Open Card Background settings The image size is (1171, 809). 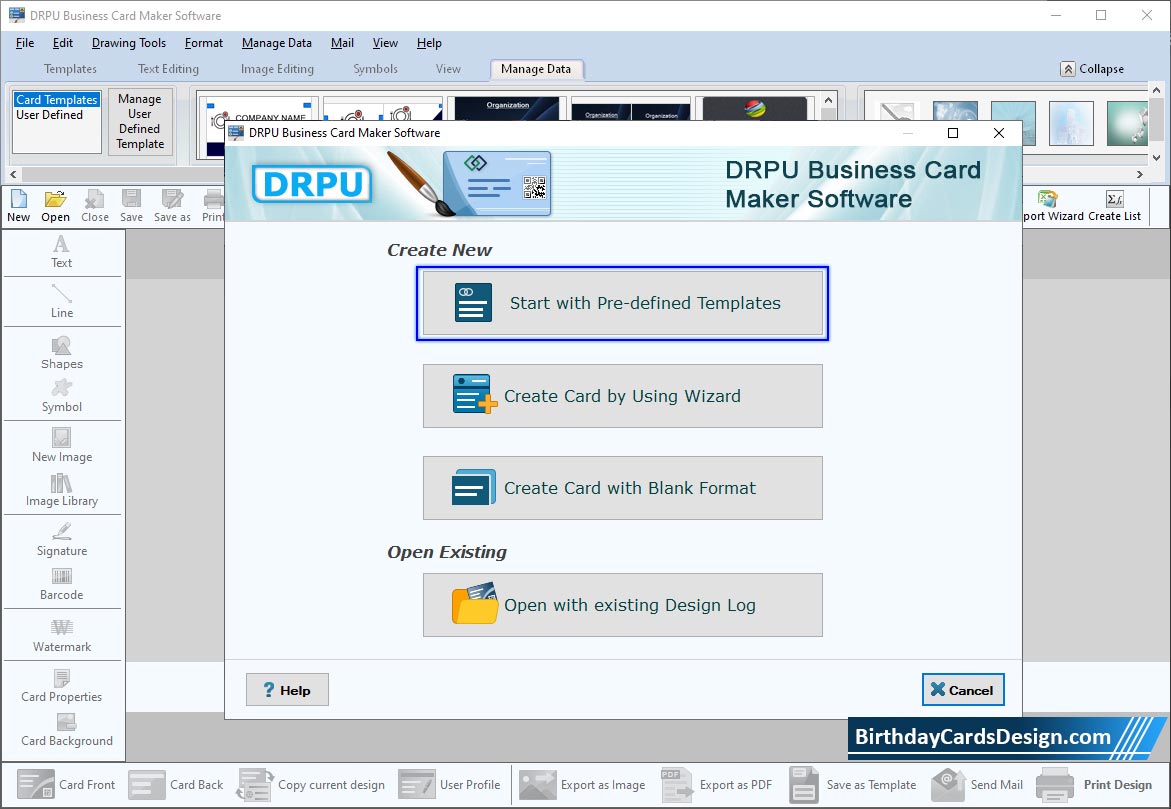(x=66, y=730)
